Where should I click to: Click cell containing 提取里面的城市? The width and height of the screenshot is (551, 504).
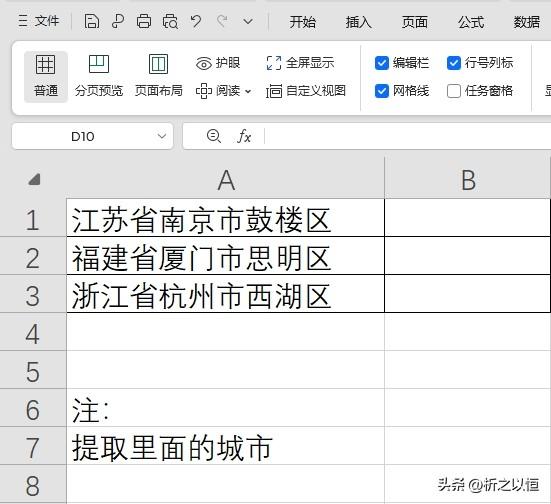click(x=226, y=446)
